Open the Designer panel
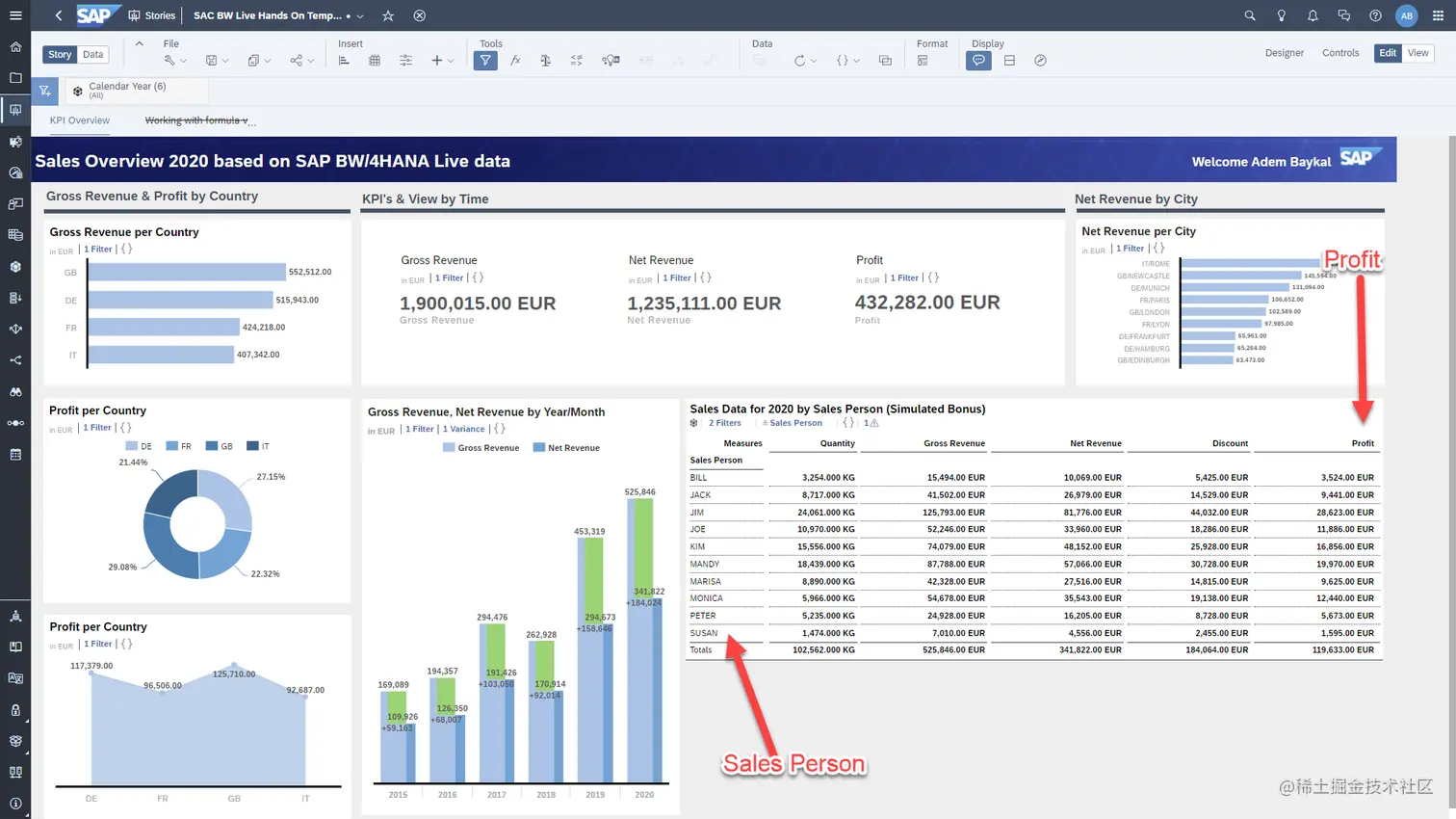Image resolution: width=1456 pixels, height=819 pixels. 1284,53
